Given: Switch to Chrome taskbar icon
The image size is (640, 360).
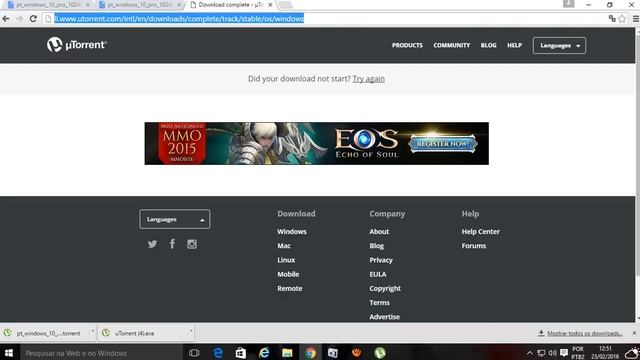Looking at the screenshot, I should (x=310, y=353).
